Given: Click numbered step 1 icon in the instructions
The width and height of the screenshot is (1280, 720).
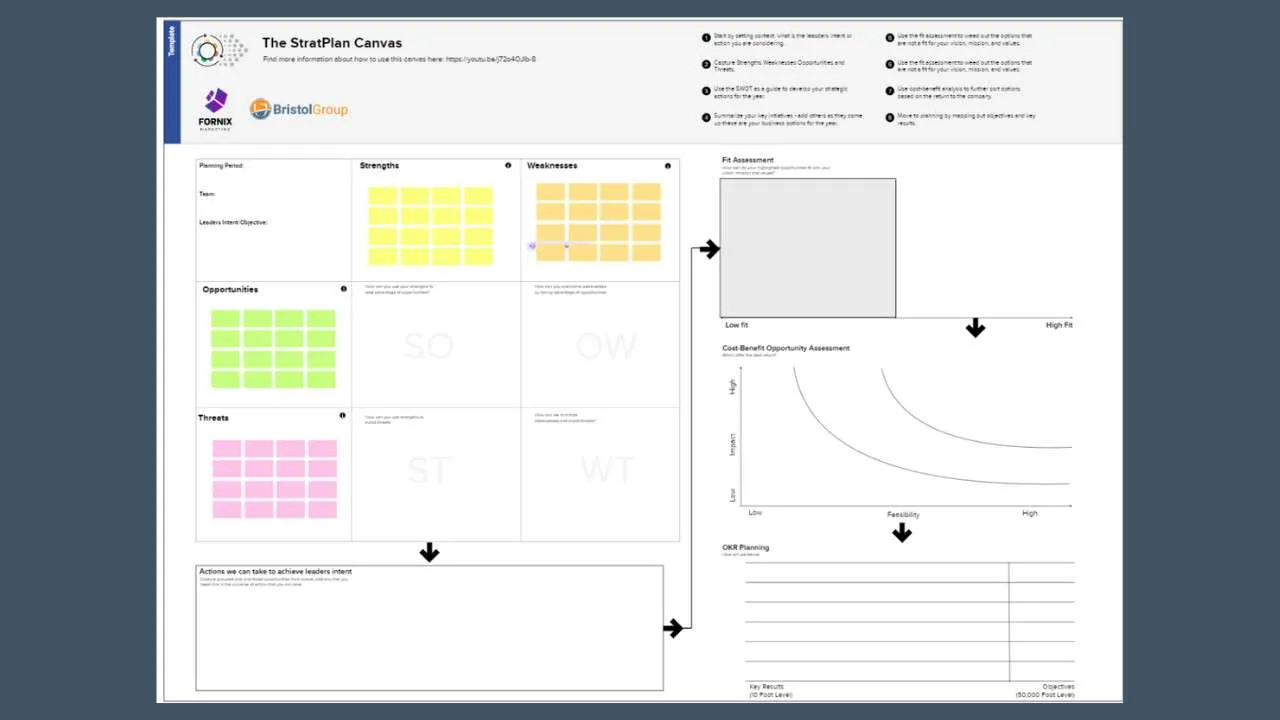Looking at the screenshot, I should pyautogui.click(x=706, y=37).
